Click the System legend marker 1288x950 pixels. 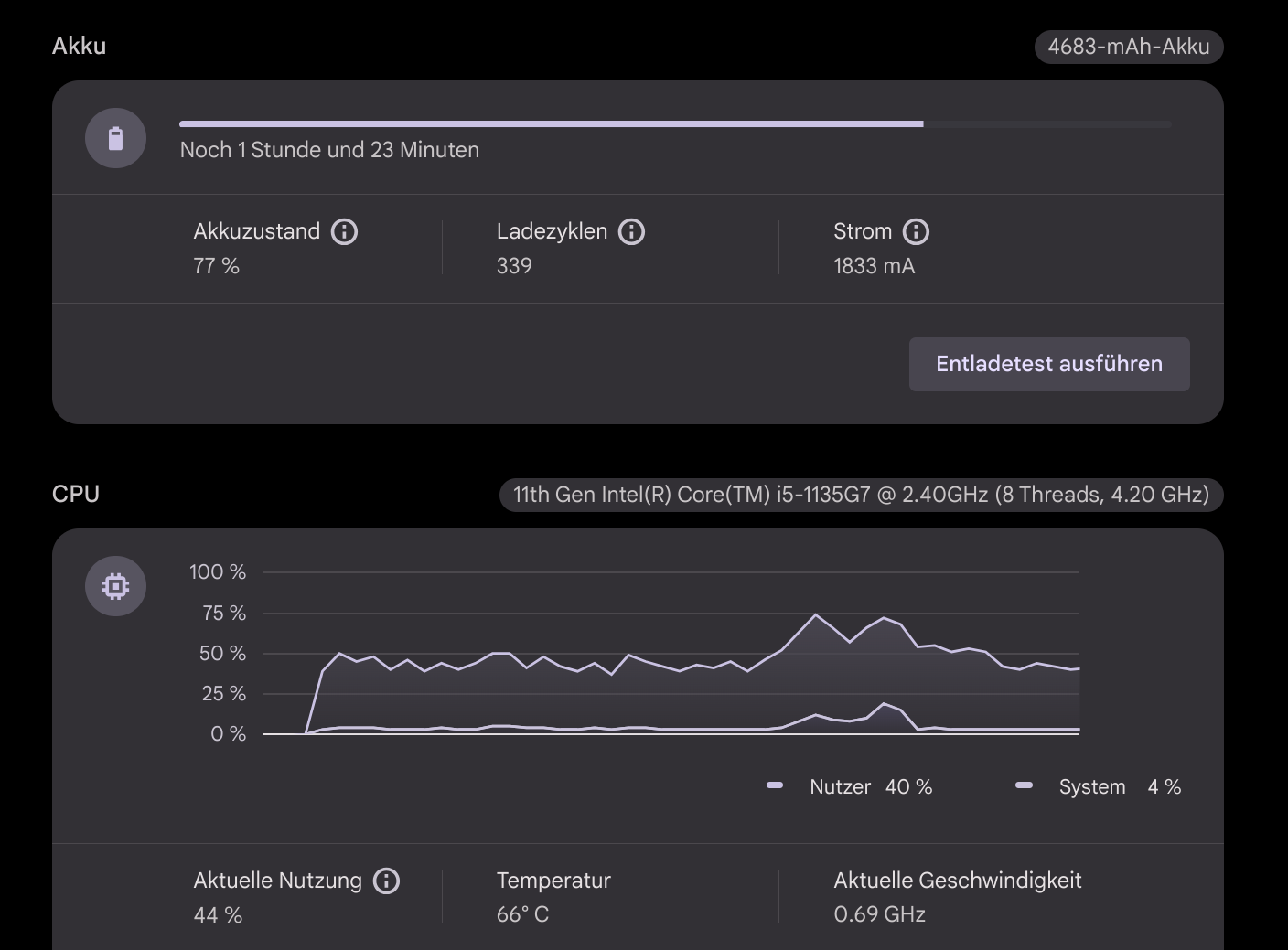[x=1024, y=785]
